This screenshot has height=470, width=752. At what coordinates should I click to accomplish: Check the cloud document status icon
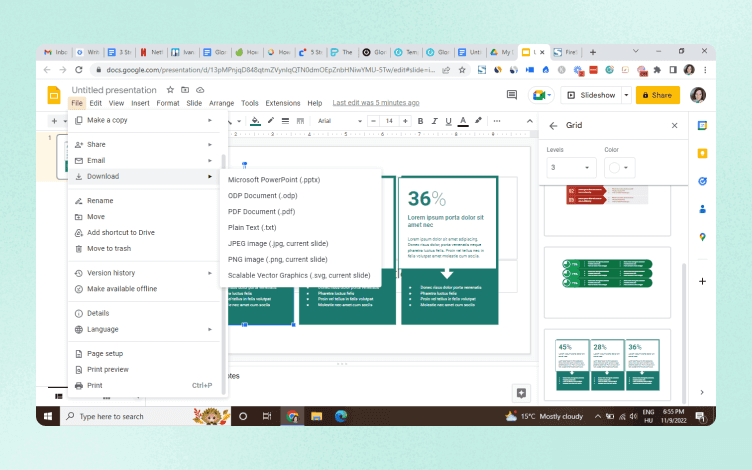pos(200,90)
